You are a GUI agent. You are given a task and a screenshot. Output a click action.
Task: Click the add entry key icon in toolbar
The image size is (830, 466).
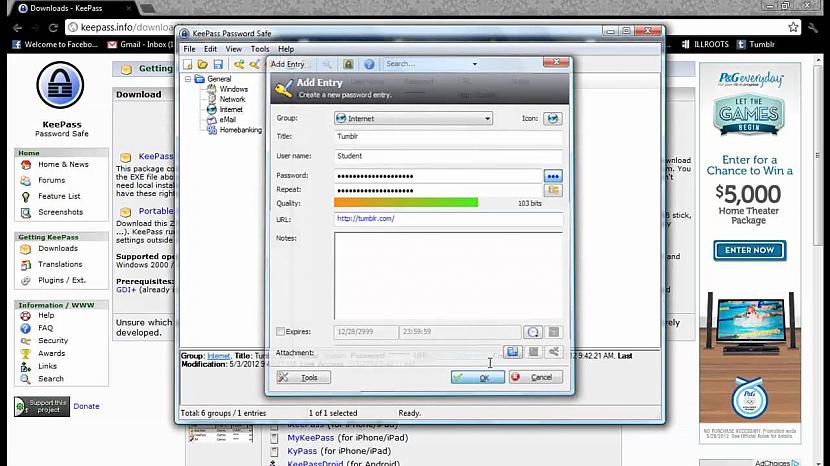[x=239, y=65]
